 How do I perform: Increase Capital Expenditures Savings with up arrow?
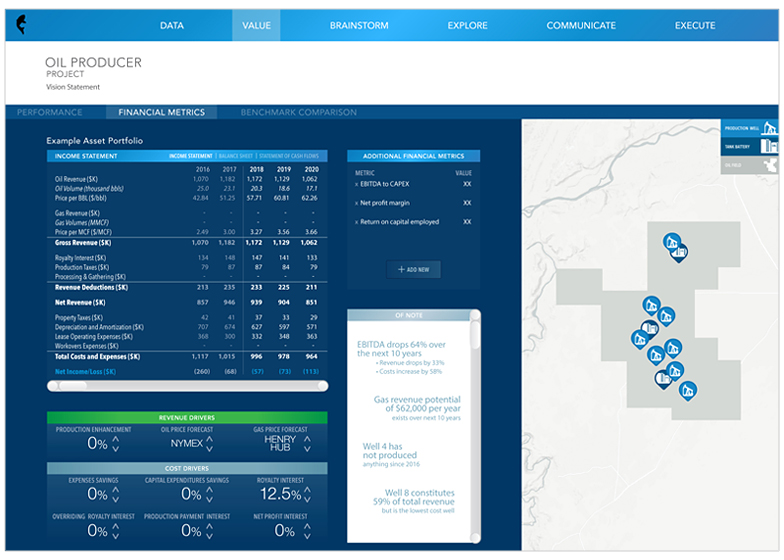210,489
